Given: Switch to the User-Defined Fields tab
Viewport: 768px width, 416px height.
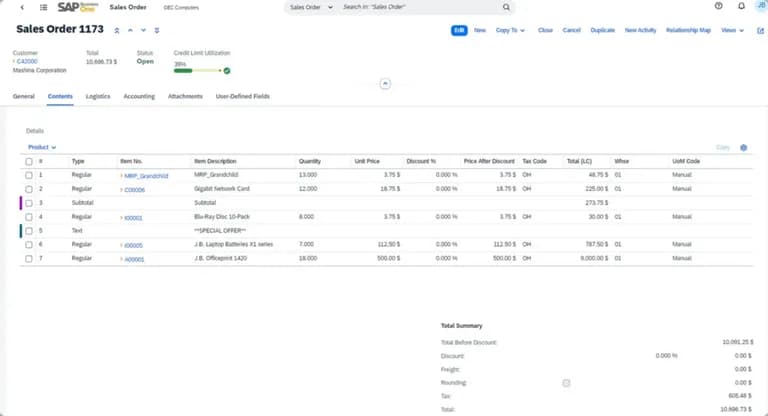Looking at the screenshot, I should [x=242, y=97].
